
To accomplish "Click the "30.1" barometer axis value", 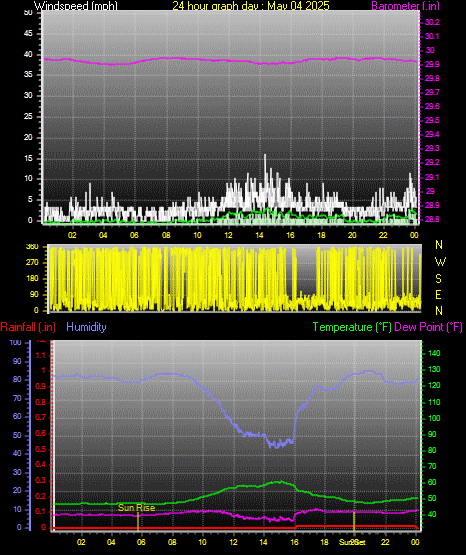I will [432, 36].
